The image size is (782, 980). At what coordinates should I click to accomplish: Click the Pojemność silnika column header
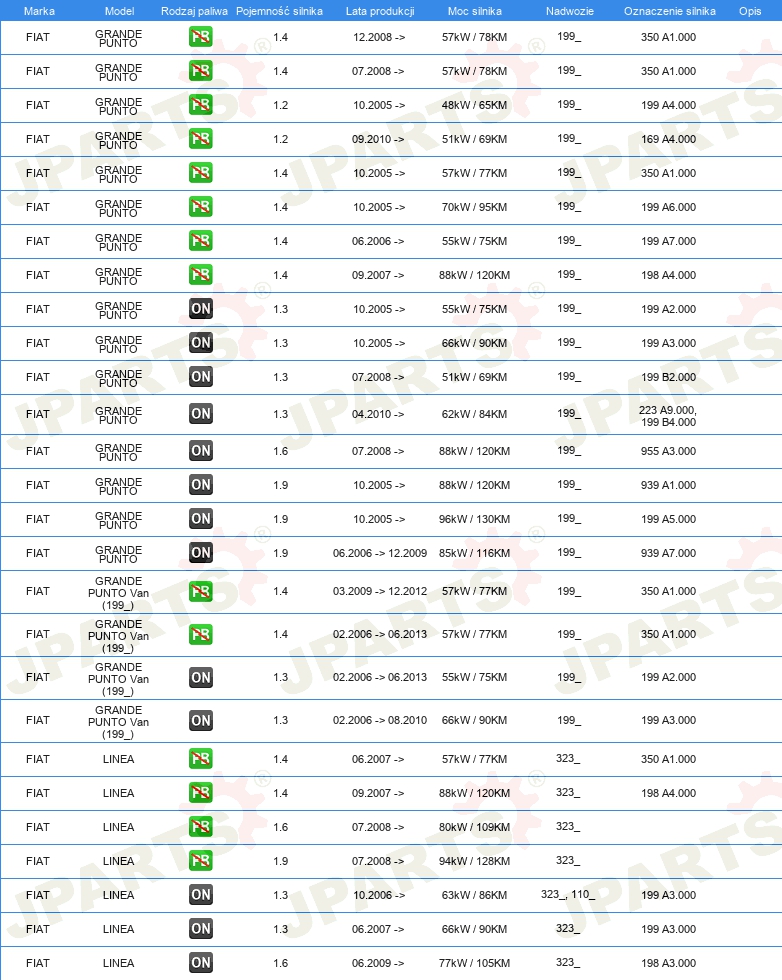click(279, 11)
